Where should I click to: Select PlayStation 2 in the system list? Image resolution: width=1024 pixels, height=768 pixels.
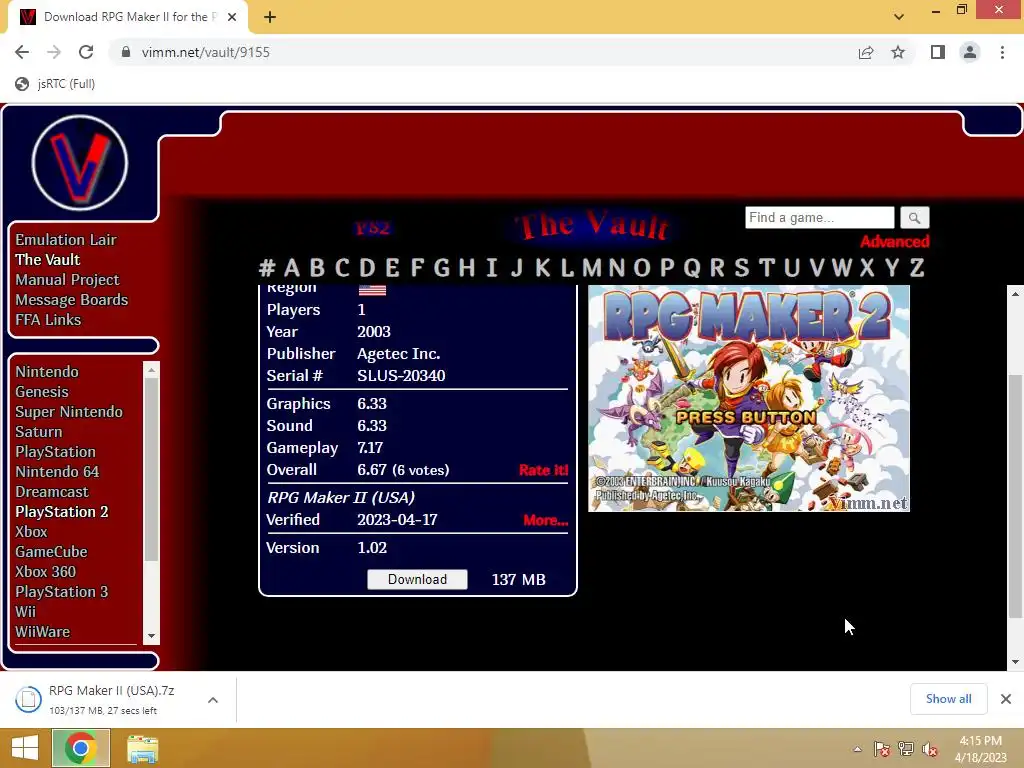pyautogui.click(x=62, y=512)
